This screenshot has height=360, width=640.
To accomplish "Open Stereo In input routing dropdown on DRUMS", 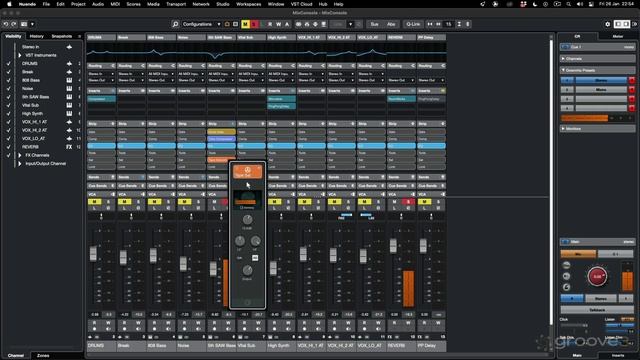I will (101, 74).
